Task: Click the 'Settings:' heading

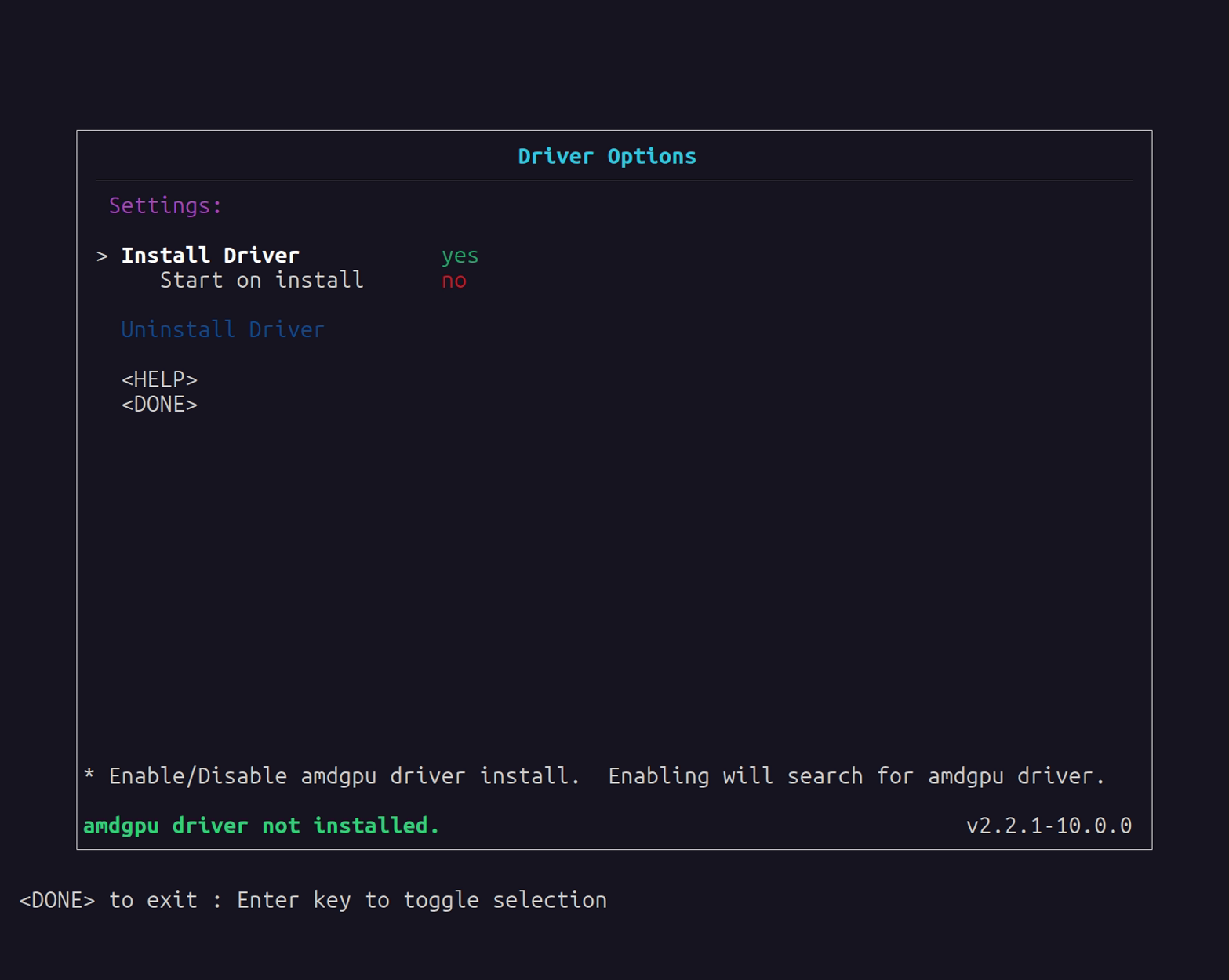Action: [165, 205]
